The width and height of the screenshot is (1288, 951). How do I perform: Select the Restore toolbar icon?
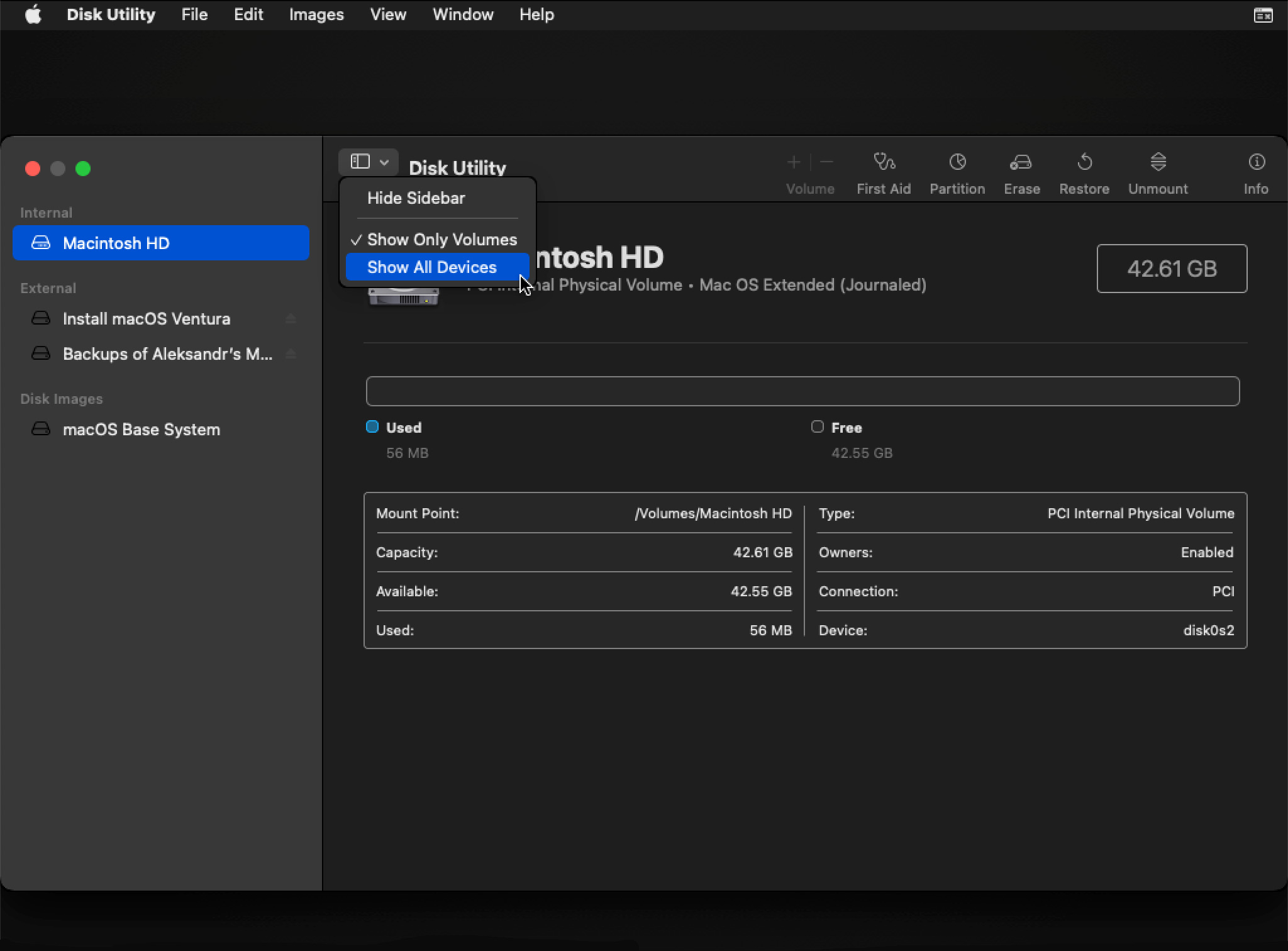click(x=1084, y=162)
